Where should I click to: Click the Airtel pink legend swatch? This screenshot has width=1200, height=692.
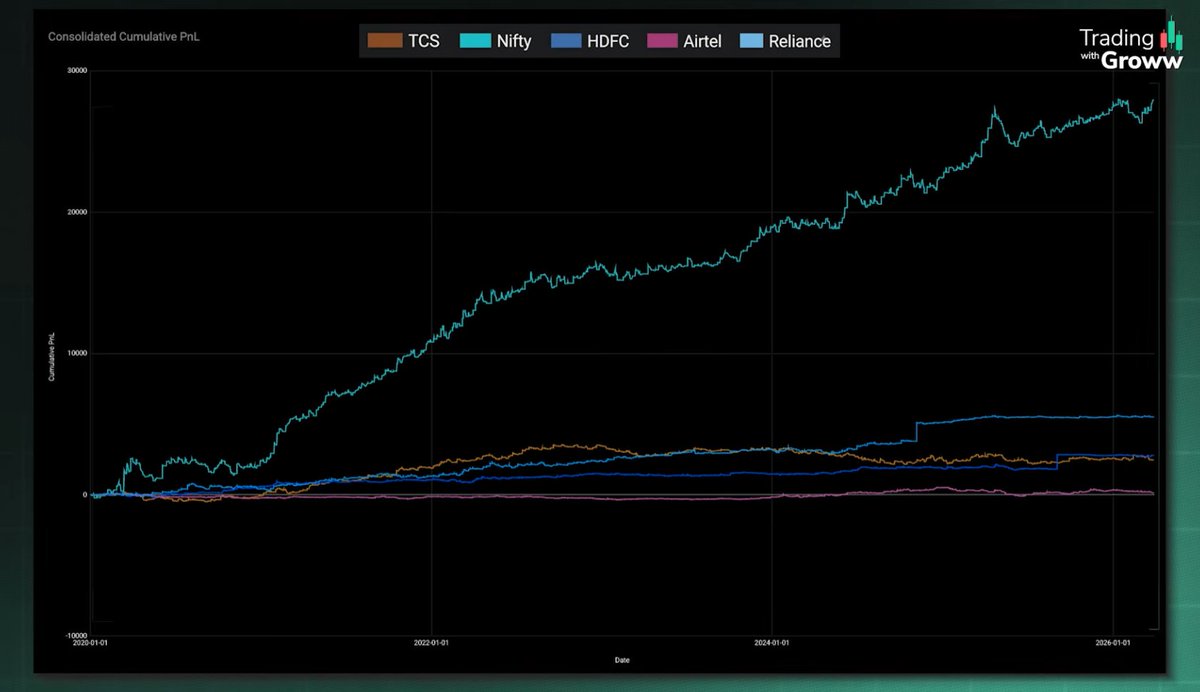point(661,41)
